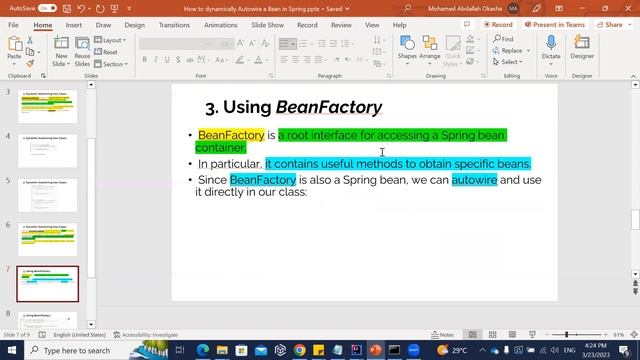The image size is (640, 360).
Task: Open the text highlight color picker
Action: (x=240, y=60)
